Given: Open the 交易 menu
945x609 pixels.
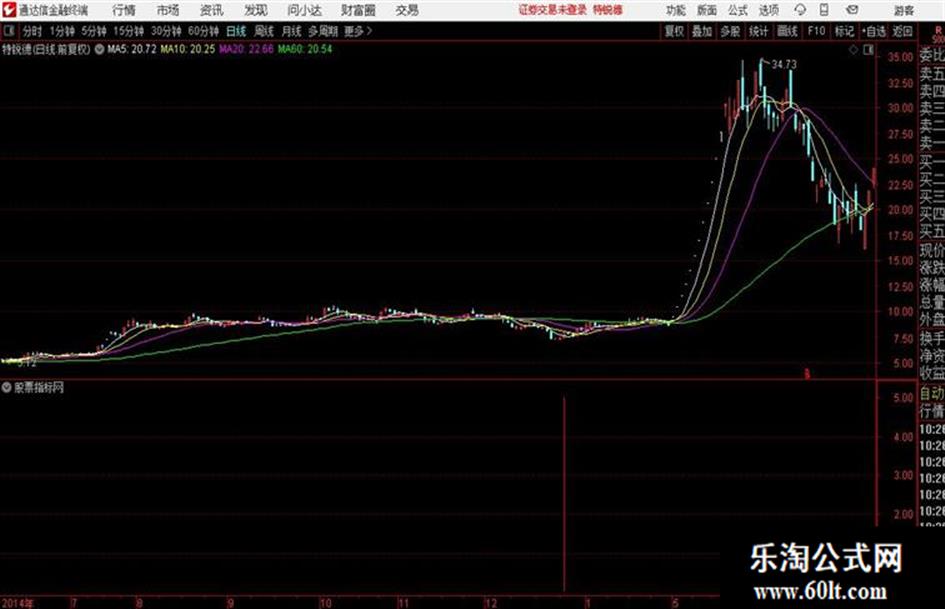Looking at the screenshot, I should pyautogui.click(x=407, y=10).
